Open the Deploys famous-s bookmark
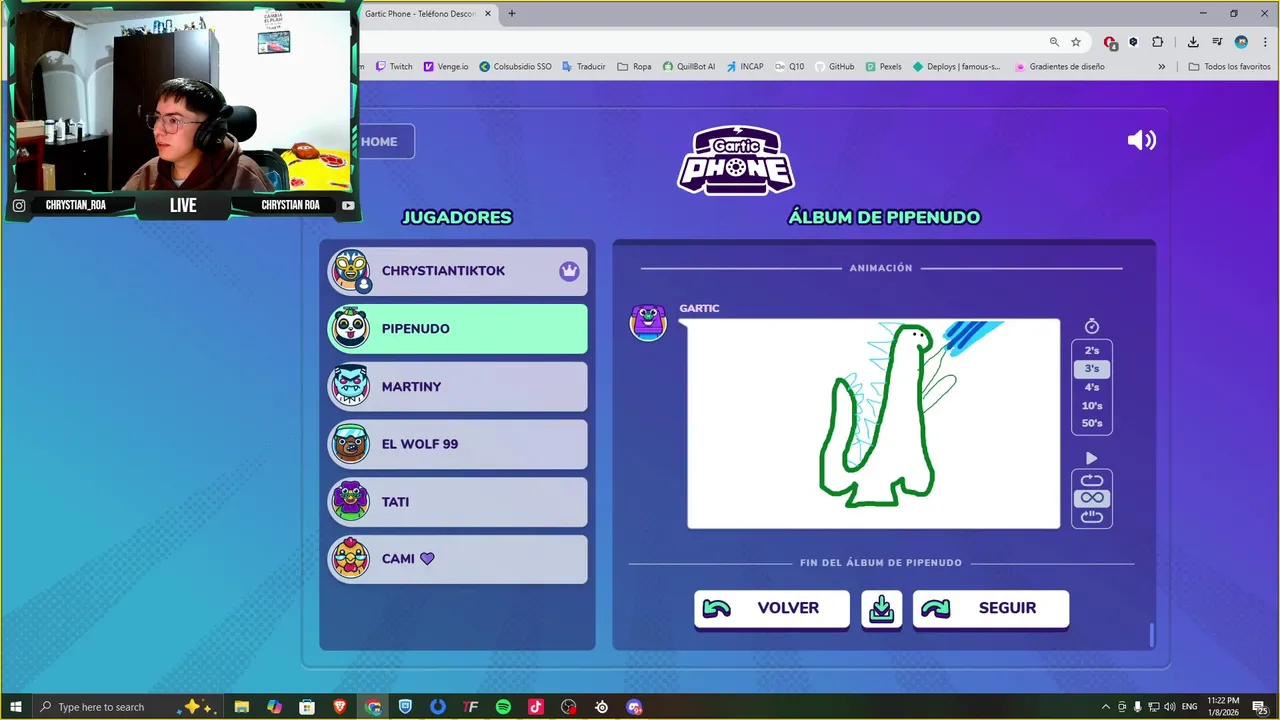 pos(956,67)
